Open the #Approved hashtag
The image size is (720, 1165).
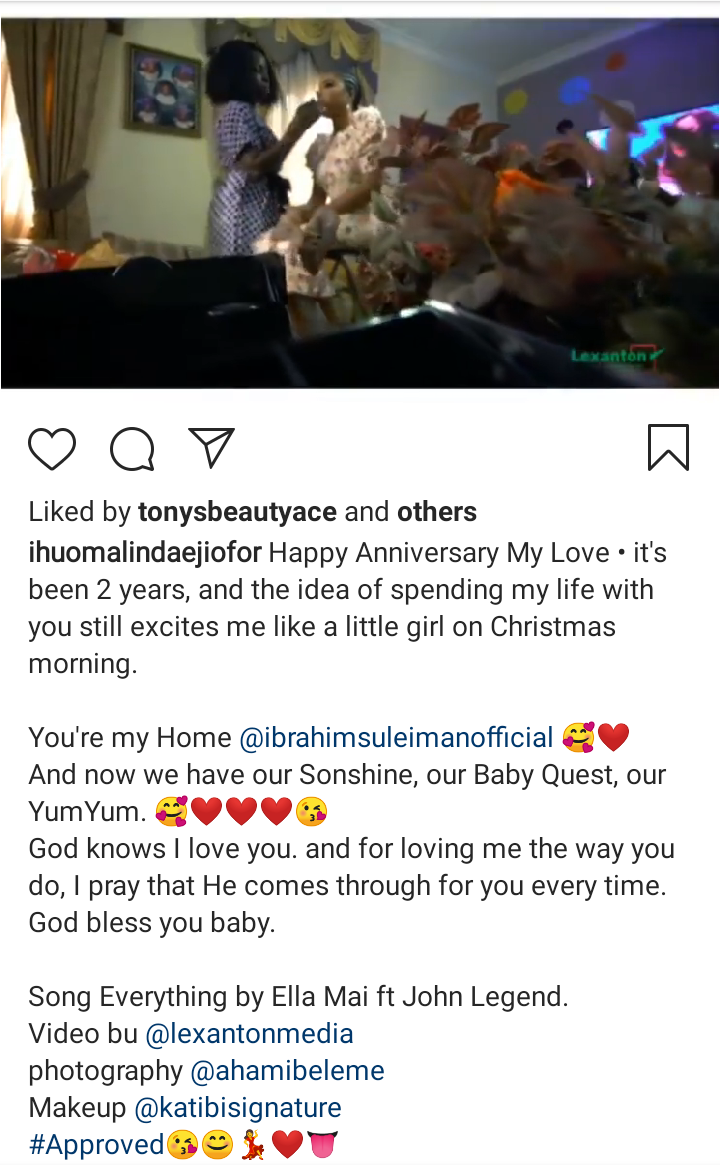[x=97, y=1144]
